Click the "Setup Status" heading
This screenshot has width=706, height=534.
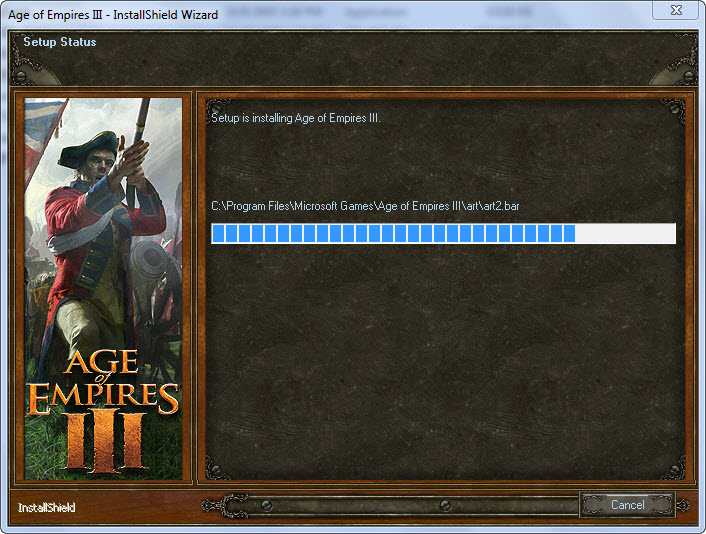click(60, 42)
